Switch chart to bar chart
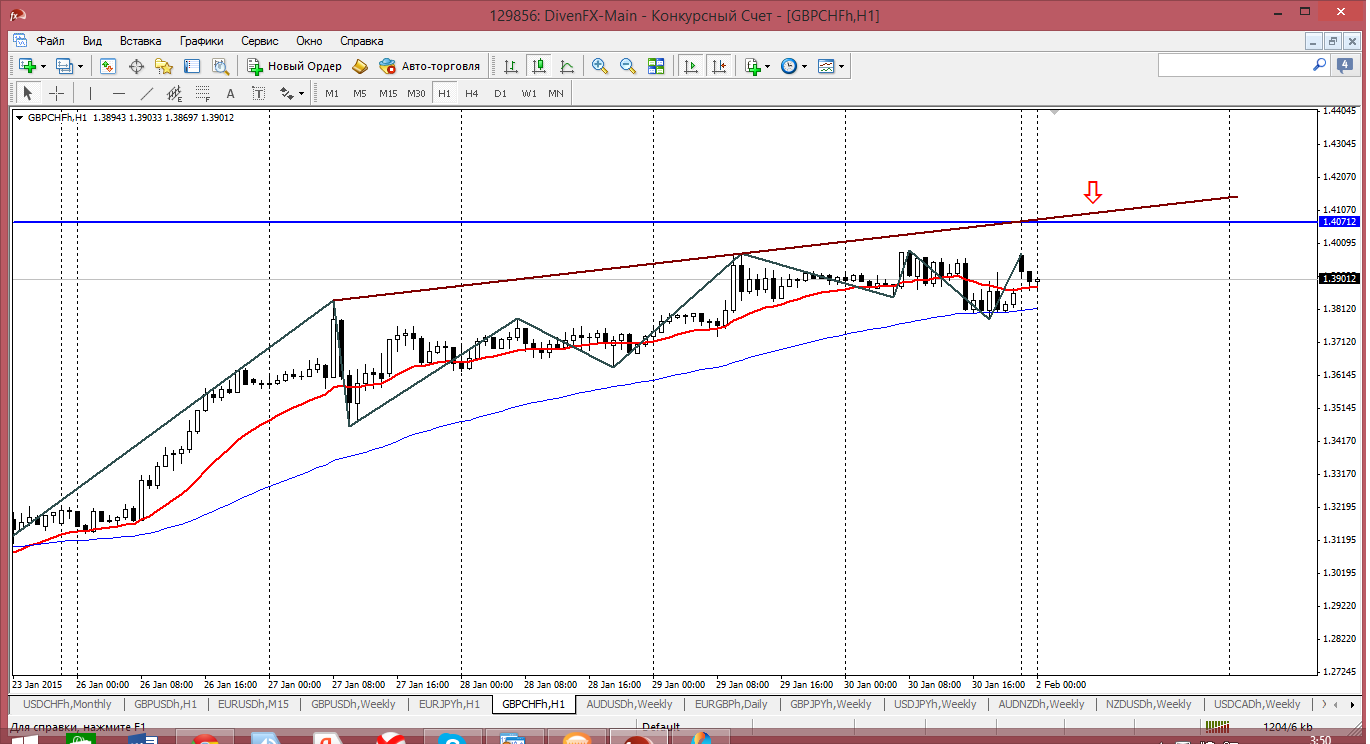1370x744 pixels. pyautogui.click(x=511, y=66)
